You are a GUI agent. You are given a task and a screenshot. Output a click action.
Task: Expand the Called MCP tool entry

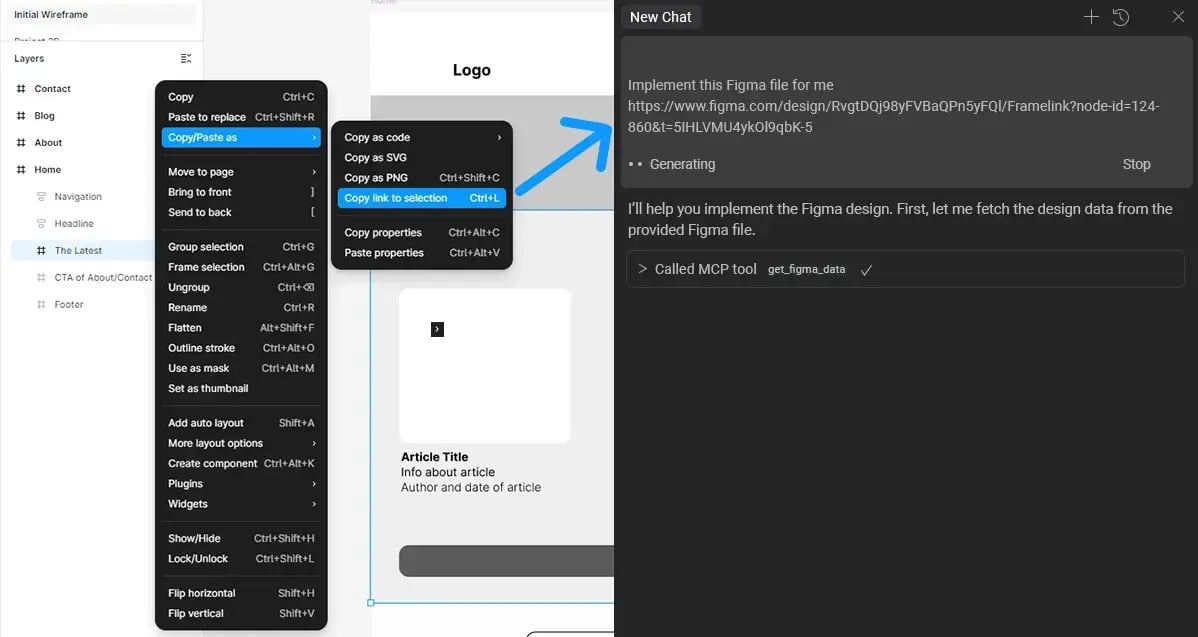642,269
